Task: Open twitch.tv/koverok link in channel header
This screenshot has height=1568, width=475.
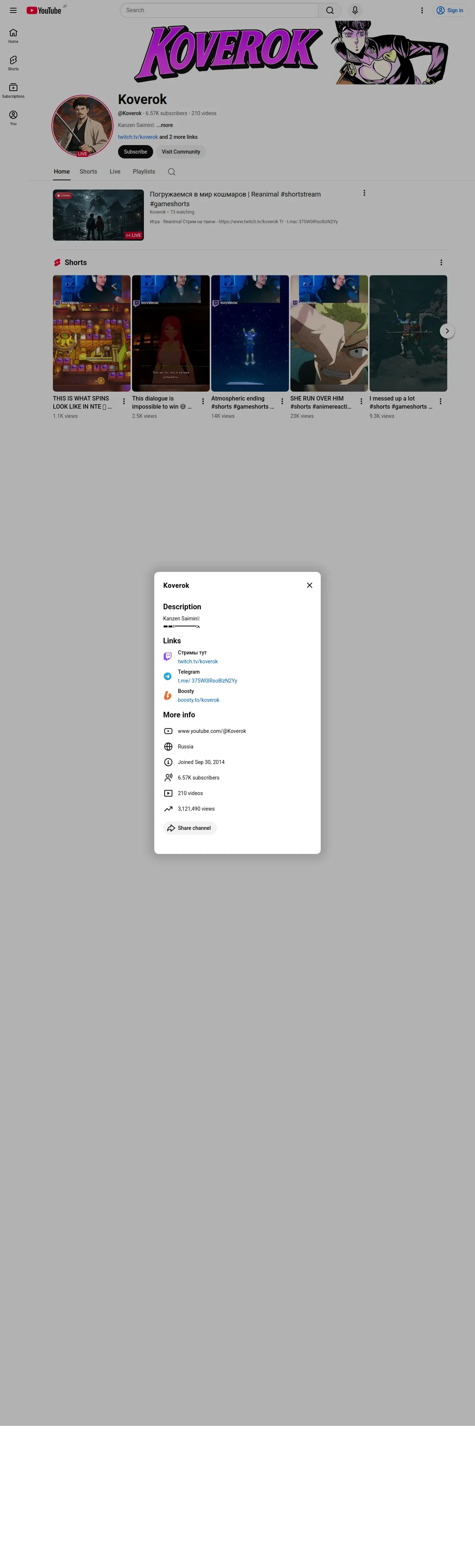Action: point(138,137)
